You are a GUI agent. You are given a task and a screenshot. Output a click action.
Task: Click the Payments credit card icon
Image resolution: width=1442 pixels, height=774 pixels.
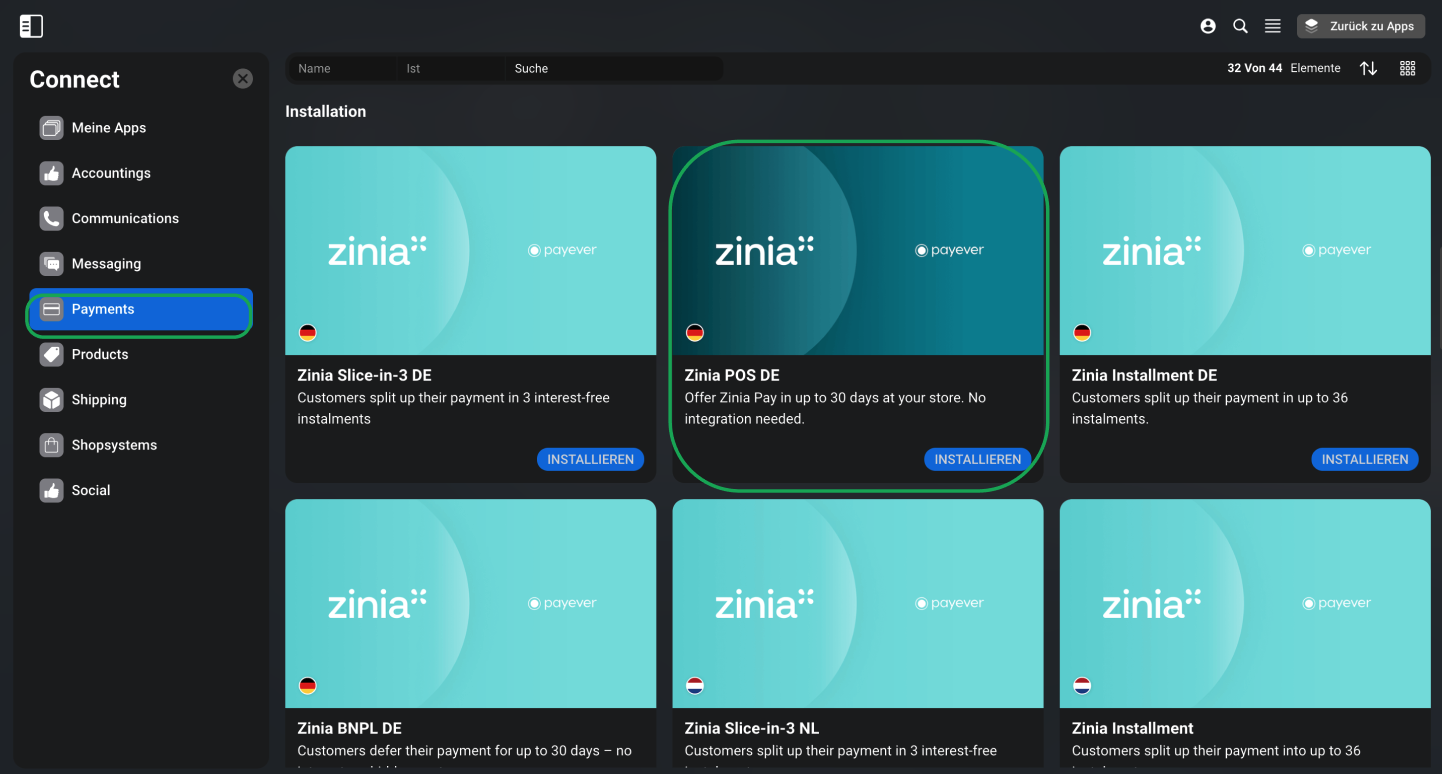click(x=51, y=309)
